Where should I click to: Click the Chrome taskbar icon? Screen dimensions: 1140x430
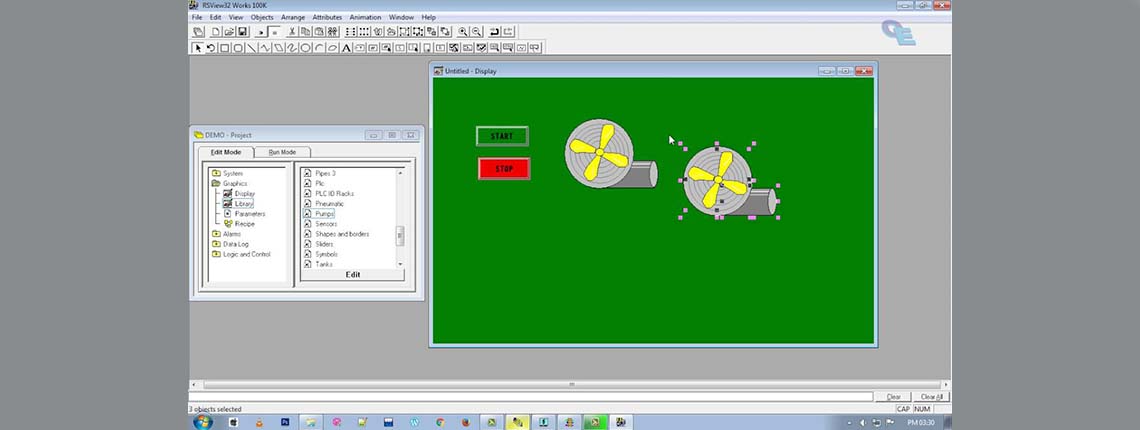pyautogui.click(x=440, y=422)
